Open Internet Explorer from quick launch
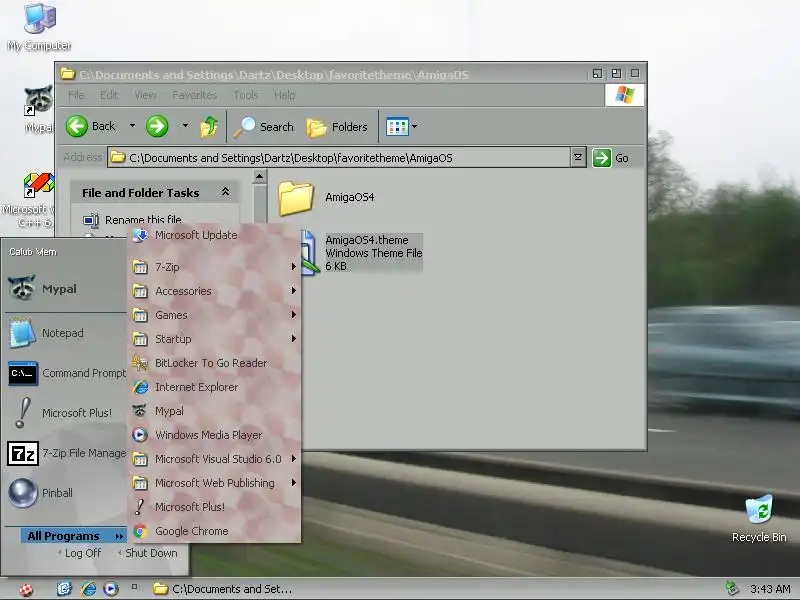 [x=88, y=589]
